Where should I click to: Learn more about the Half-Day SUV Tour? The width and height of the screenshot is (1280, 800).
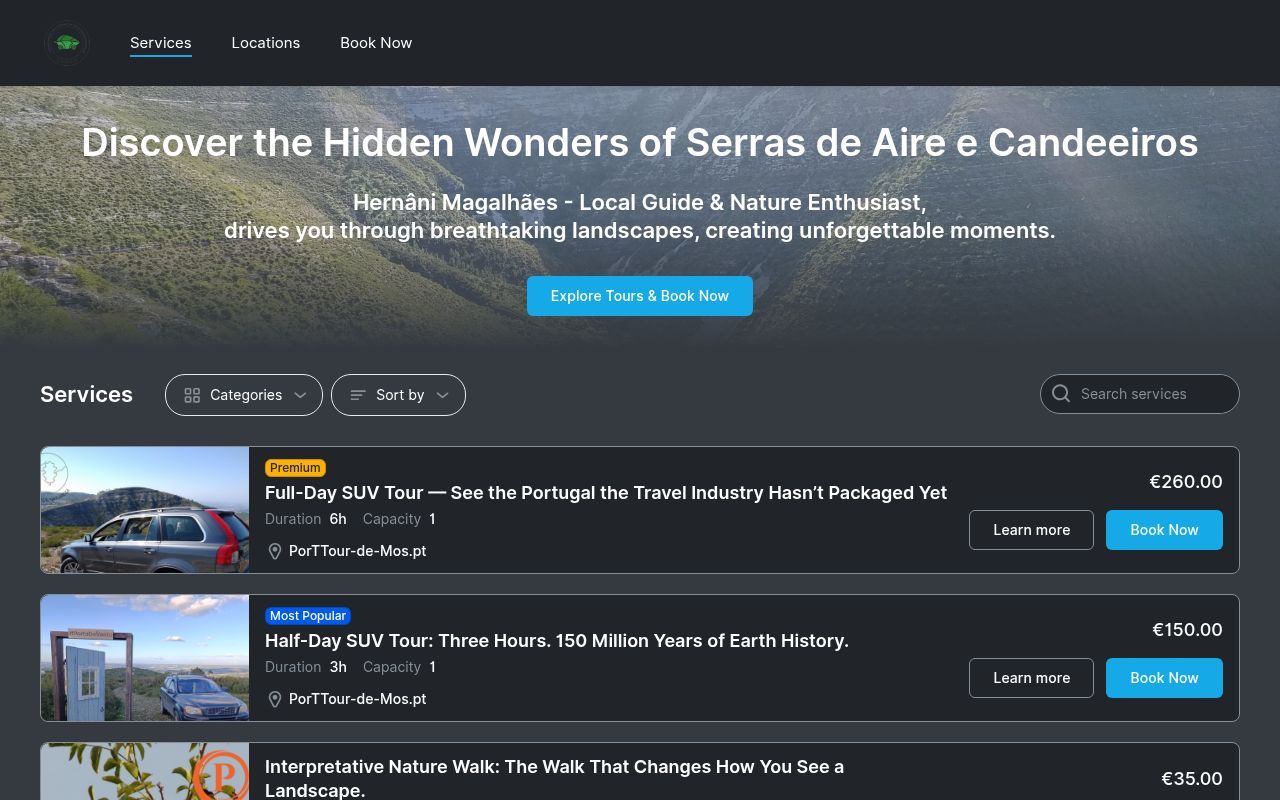tap(1031, 678)
